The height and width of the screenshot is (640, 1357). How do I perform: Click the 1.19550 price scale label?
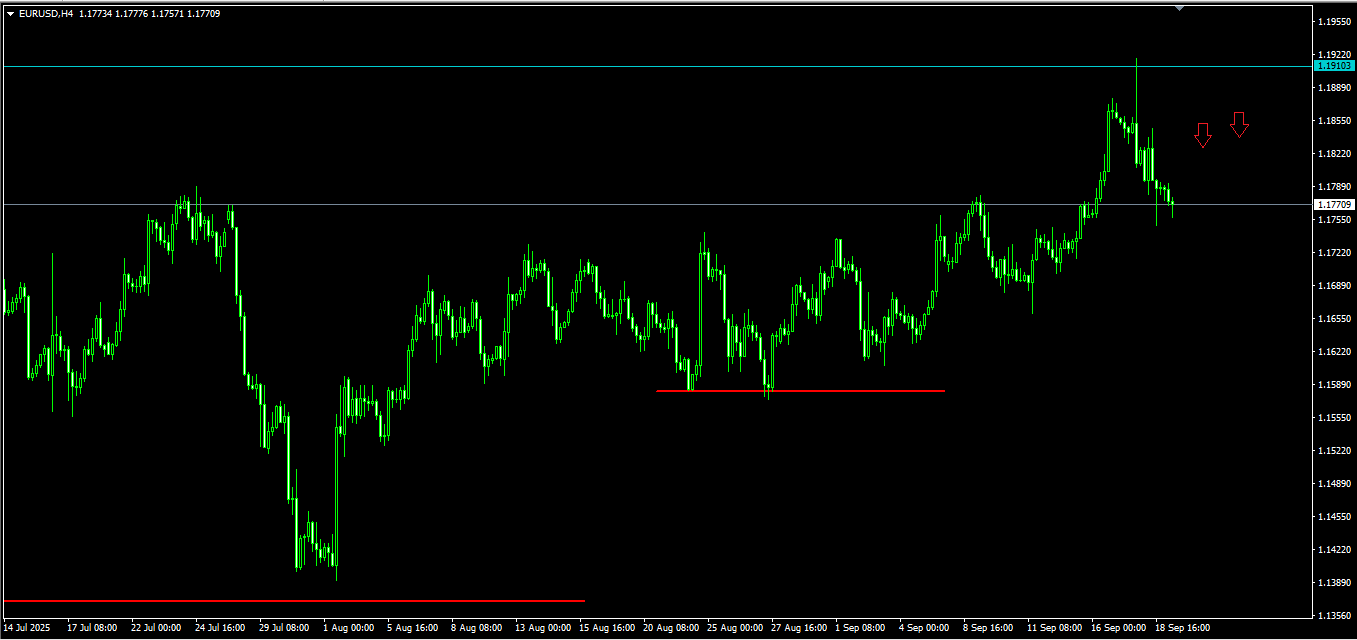tap(1334, 21)
